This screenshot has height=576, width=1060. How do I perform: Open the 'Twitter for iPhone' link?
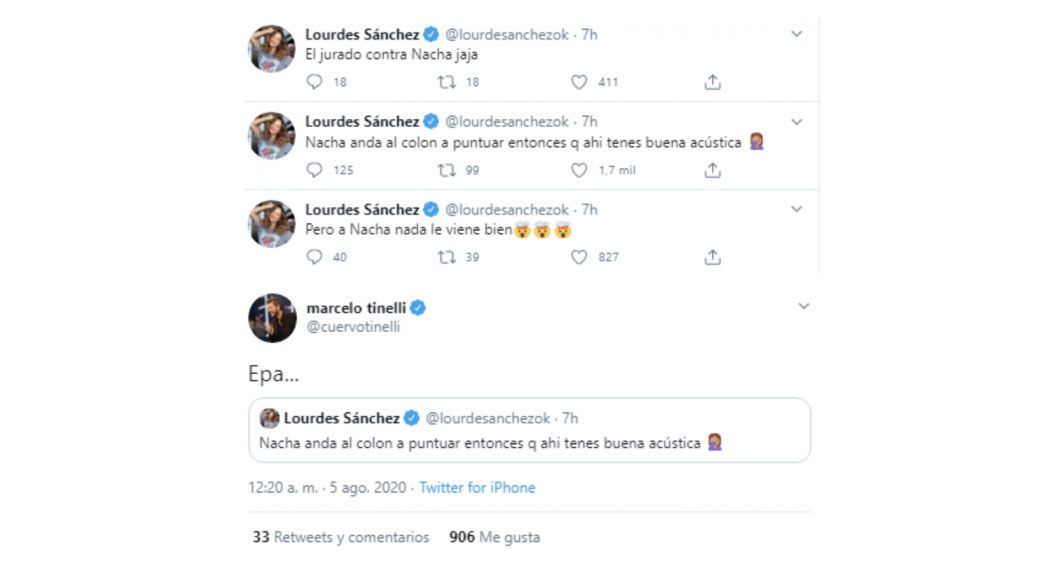[477, 488]
